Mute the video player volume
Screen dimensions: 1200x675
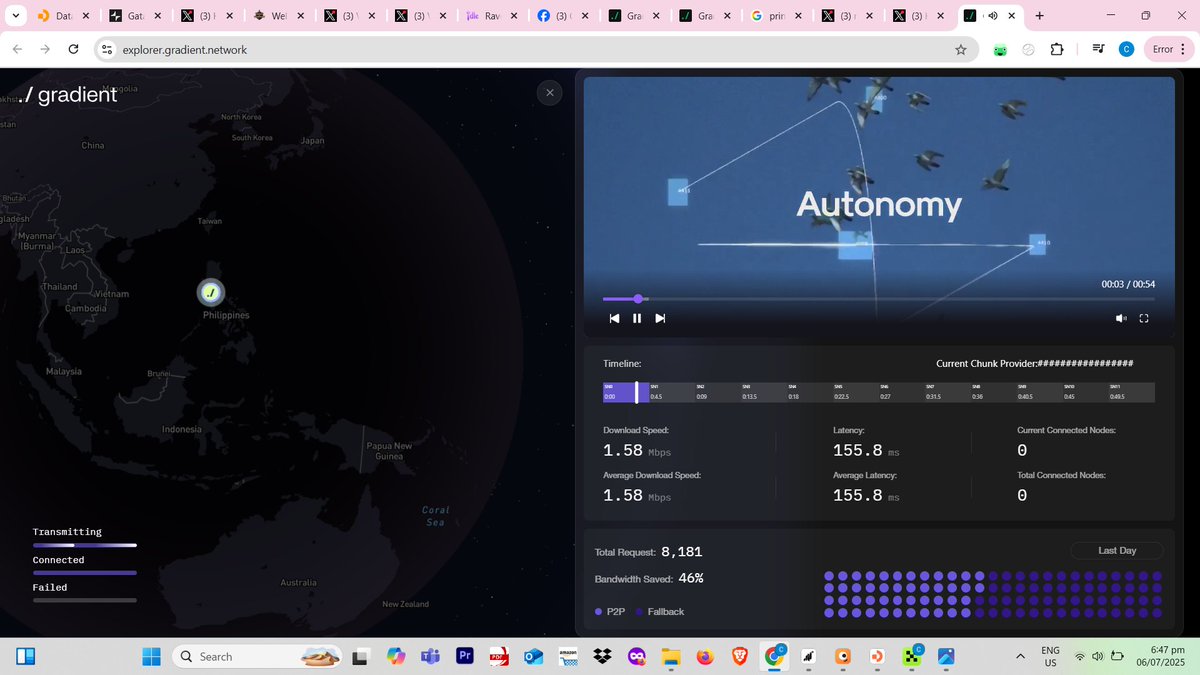[1121, 318]
